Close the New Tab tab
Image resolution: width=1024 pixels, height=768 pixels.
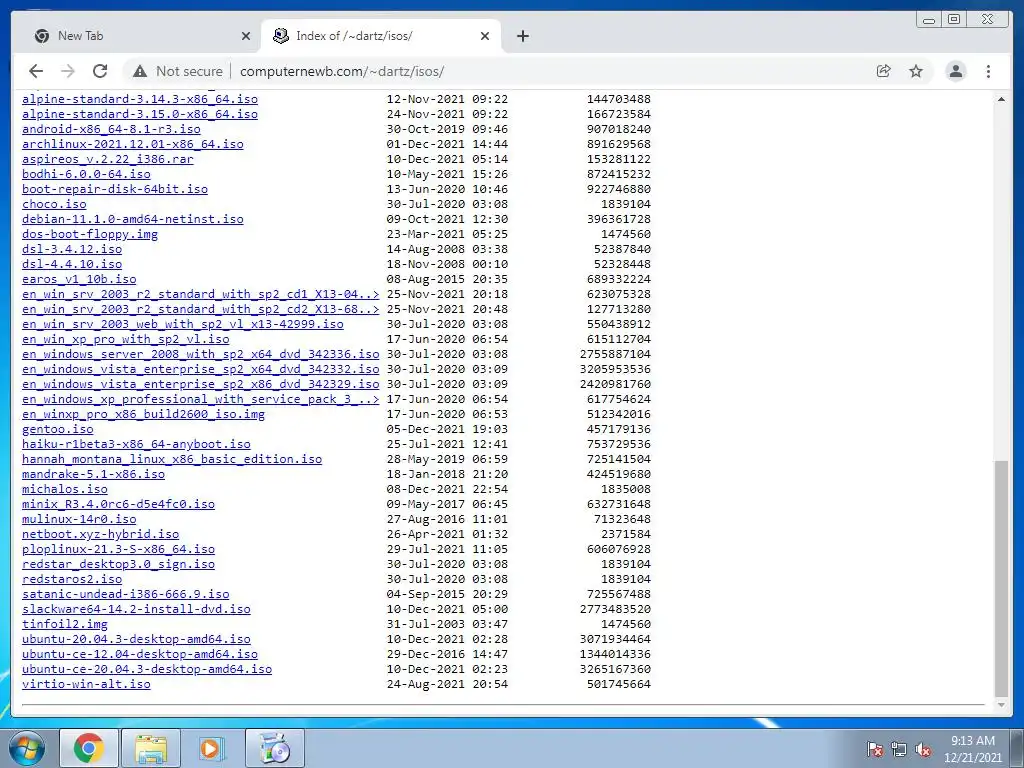[246, 36]
